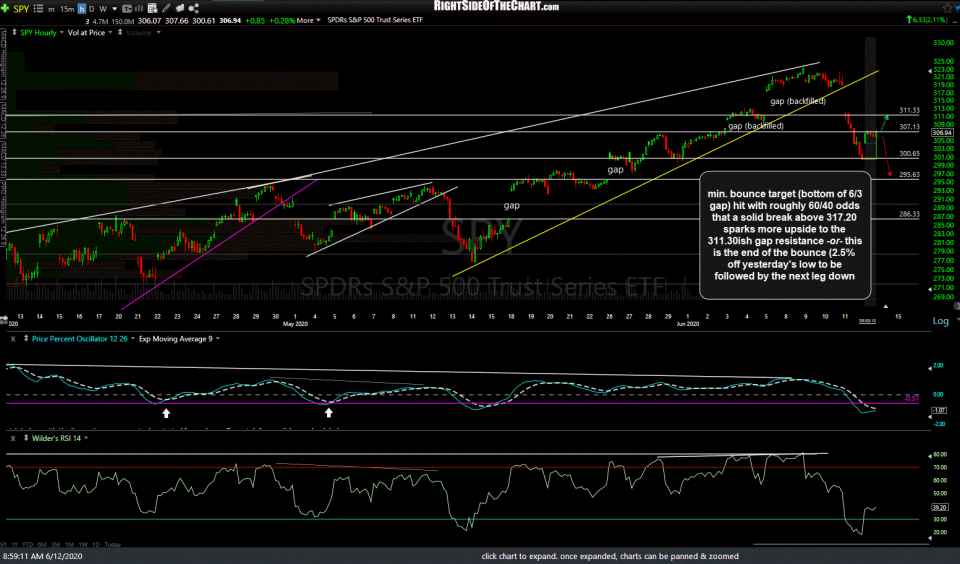Open the watchlist lines icon beside SPY

pos(39,9)
